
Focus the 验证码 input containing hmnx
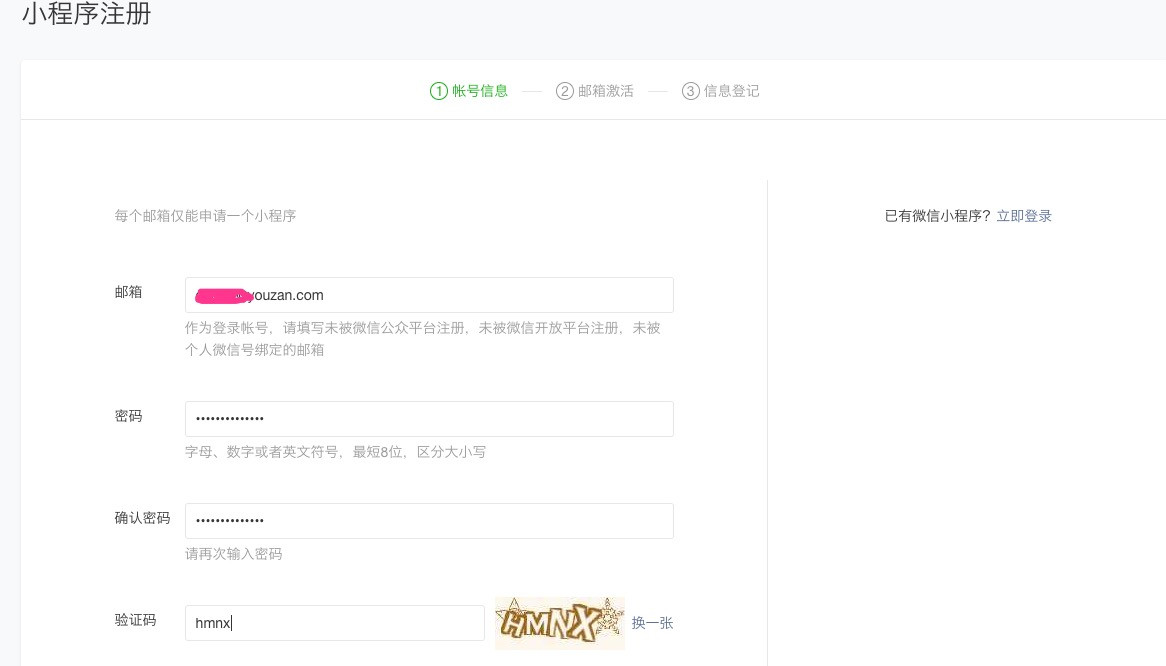click(x=335, y=623)
